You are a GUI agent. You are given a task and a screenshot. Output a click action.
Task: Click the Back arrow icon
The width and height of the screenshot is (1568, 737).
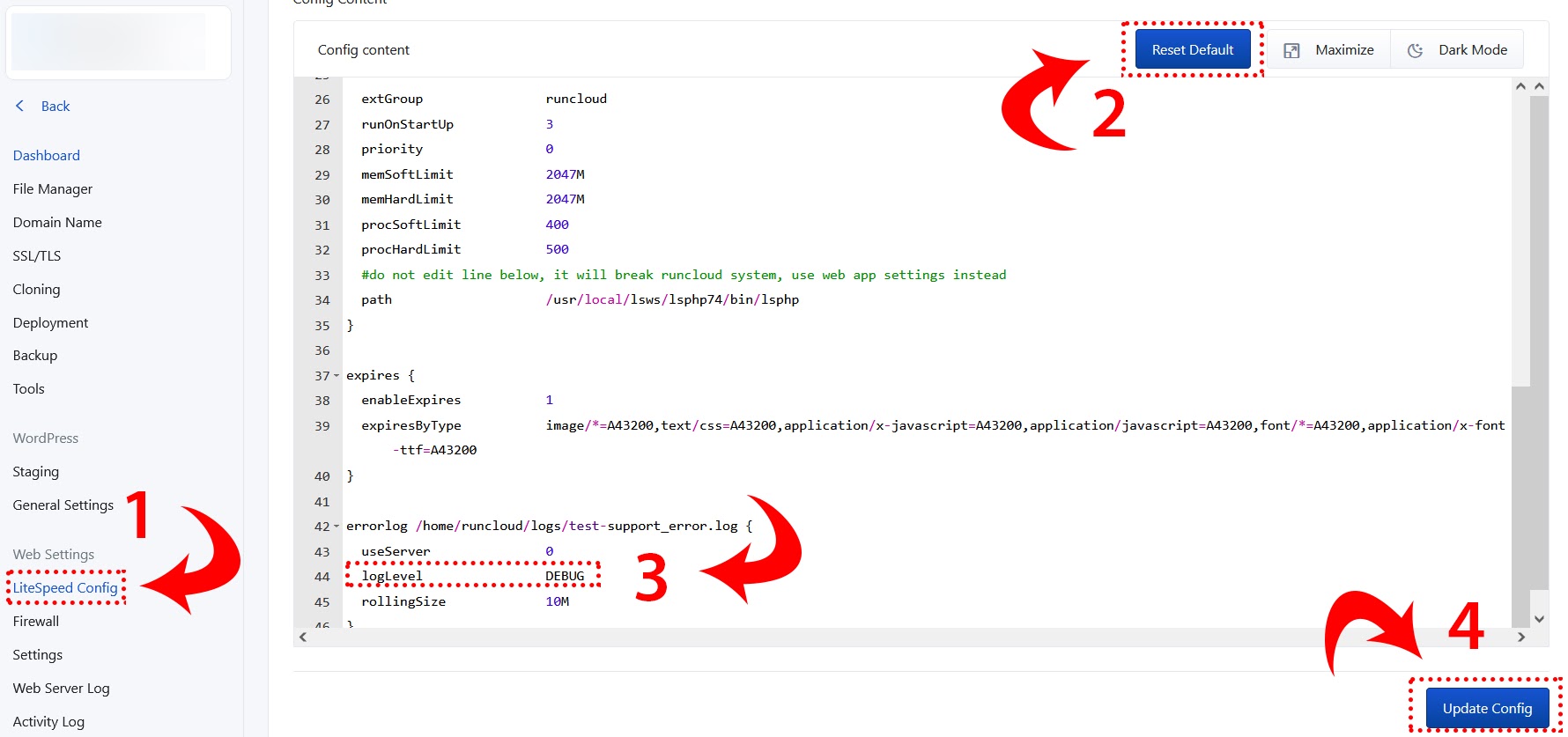(x=19, y=106)
